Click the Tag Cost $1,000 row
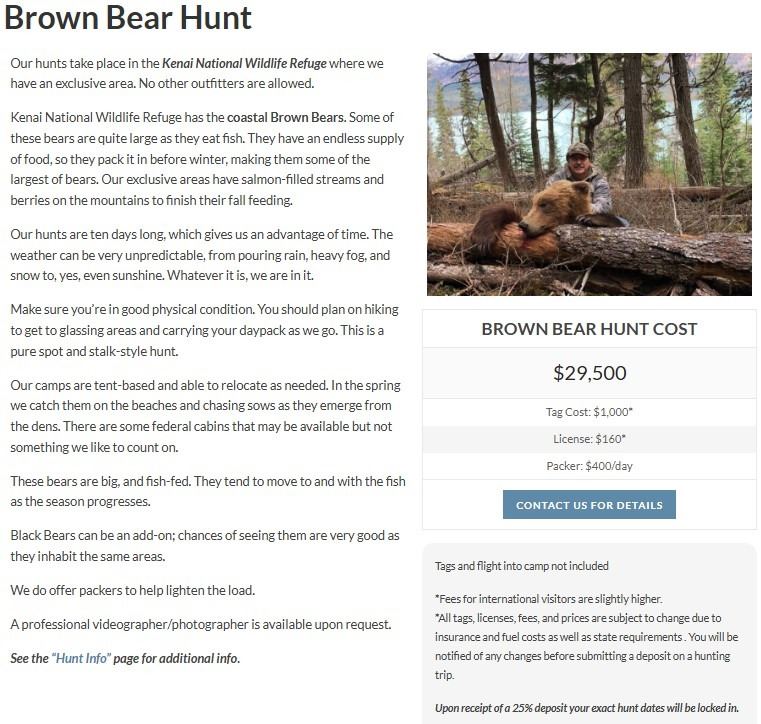 [589, 412]
